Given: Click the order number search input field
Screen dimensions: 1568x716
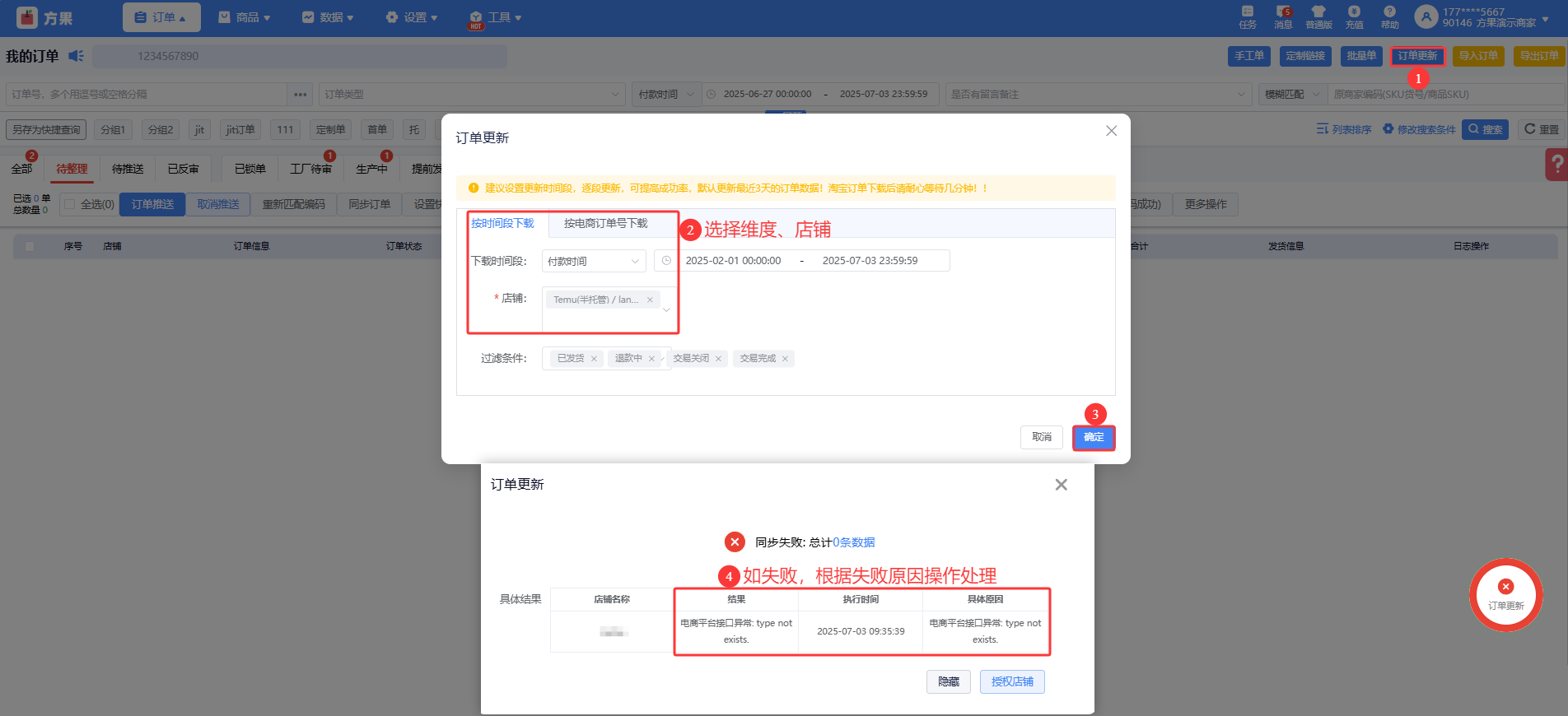Looking at the screenshot, I should point(147,95).
